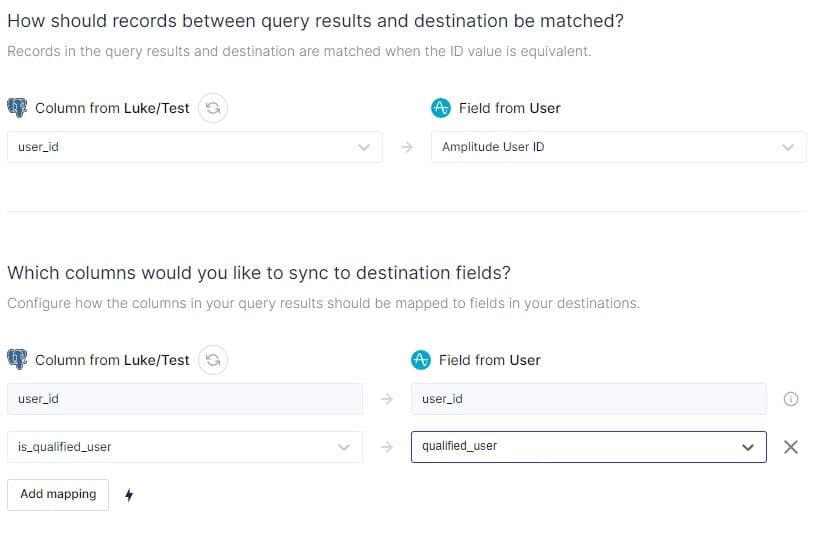Refresh columns in the sync mapping section
818x540 pixels.
(x=211, y=360)
